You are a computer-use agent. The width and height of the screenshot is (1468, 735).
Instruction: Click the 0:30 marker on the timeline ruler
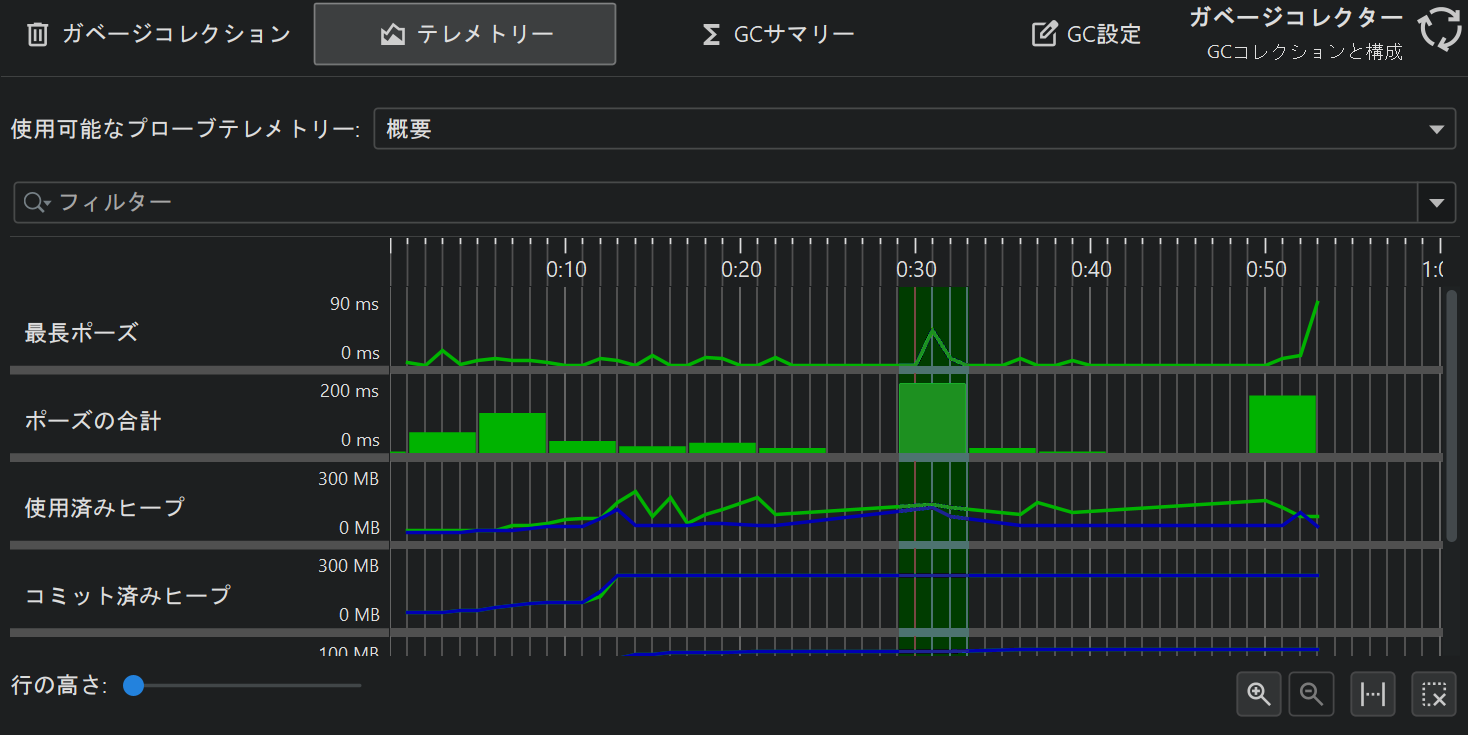(916, 269)
